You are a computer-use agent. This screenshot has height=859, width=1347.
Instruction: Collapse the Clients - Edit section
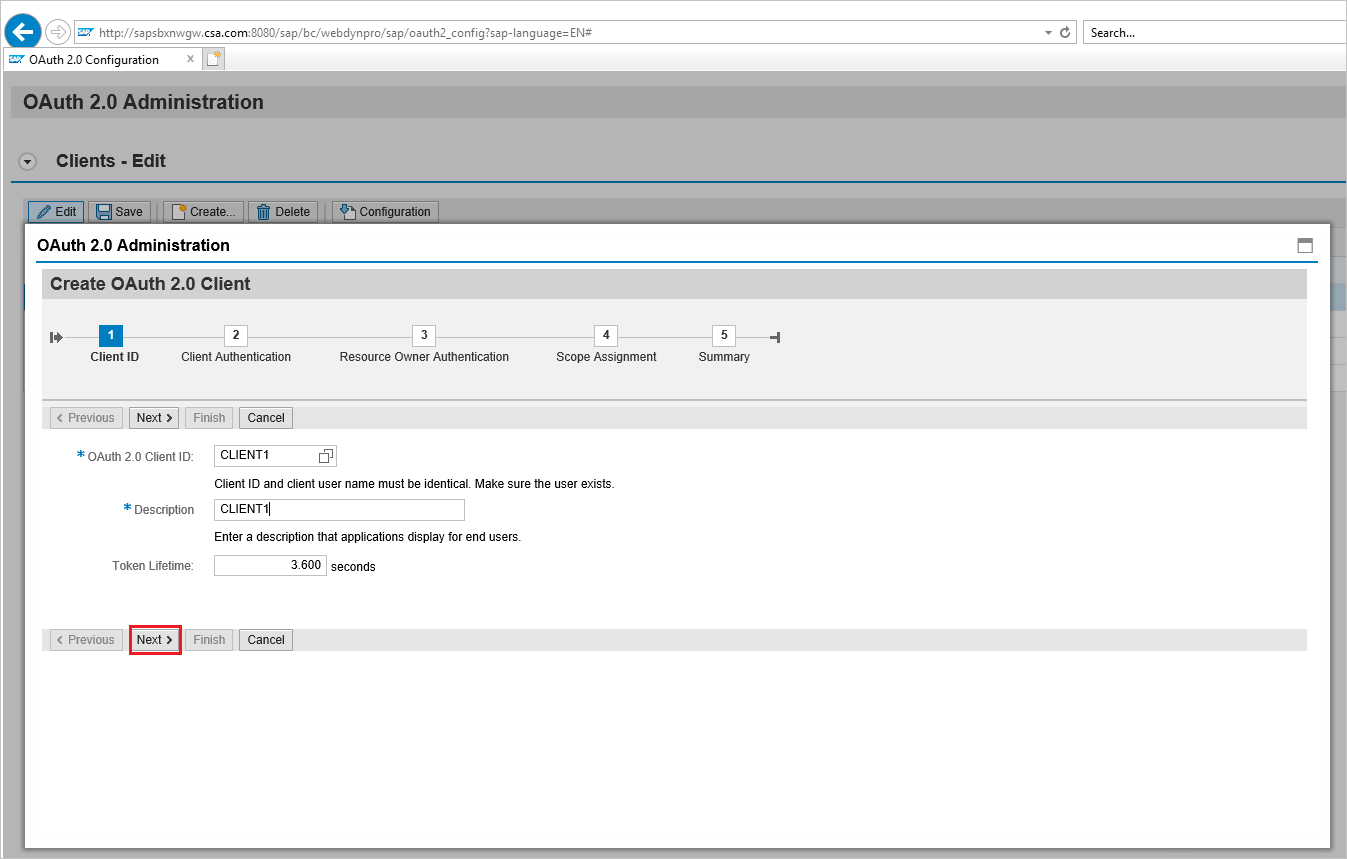(x=27, y=161)
